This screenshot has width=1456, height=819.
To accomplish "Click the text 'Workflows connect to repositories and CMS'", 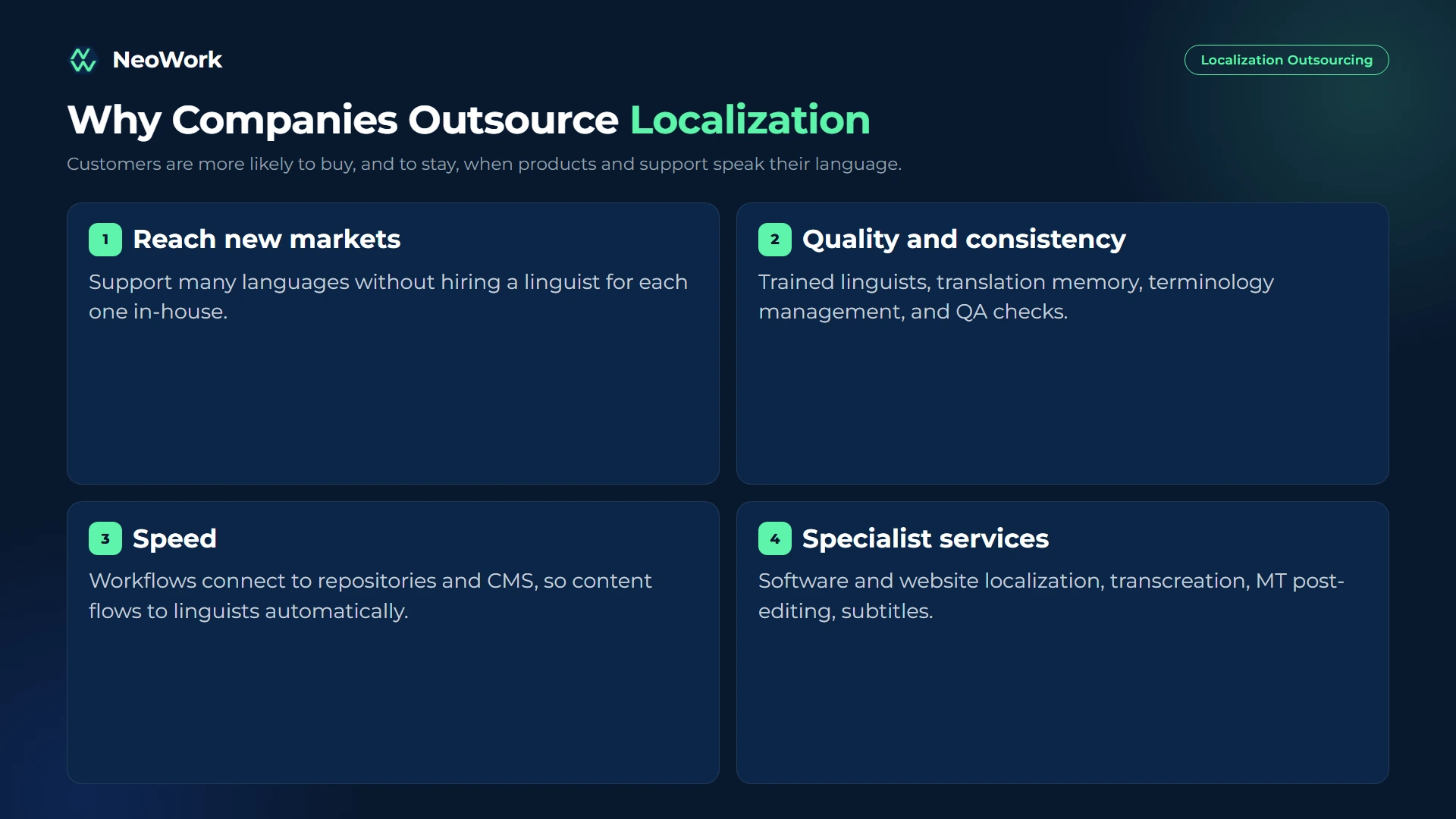I will [x=313, y=581].
